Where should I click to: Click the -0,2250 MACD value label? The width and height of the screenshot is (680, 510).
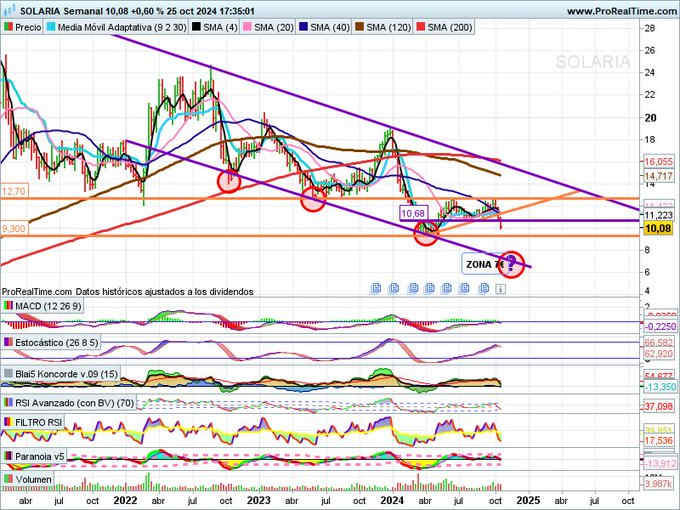[x=659, y=327]
